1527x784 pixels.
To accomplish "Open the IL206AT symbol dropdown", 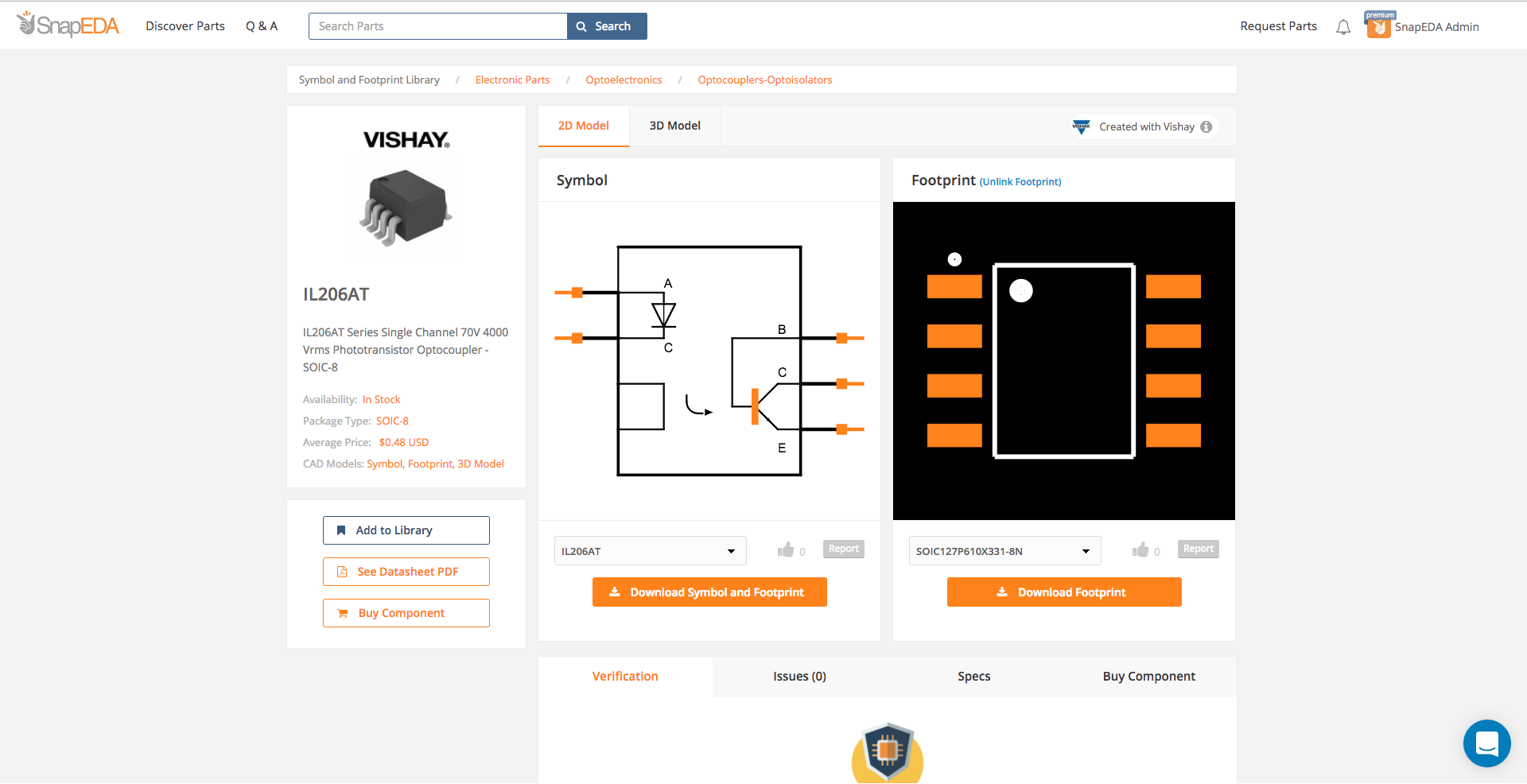I will [x=650, y=551].
